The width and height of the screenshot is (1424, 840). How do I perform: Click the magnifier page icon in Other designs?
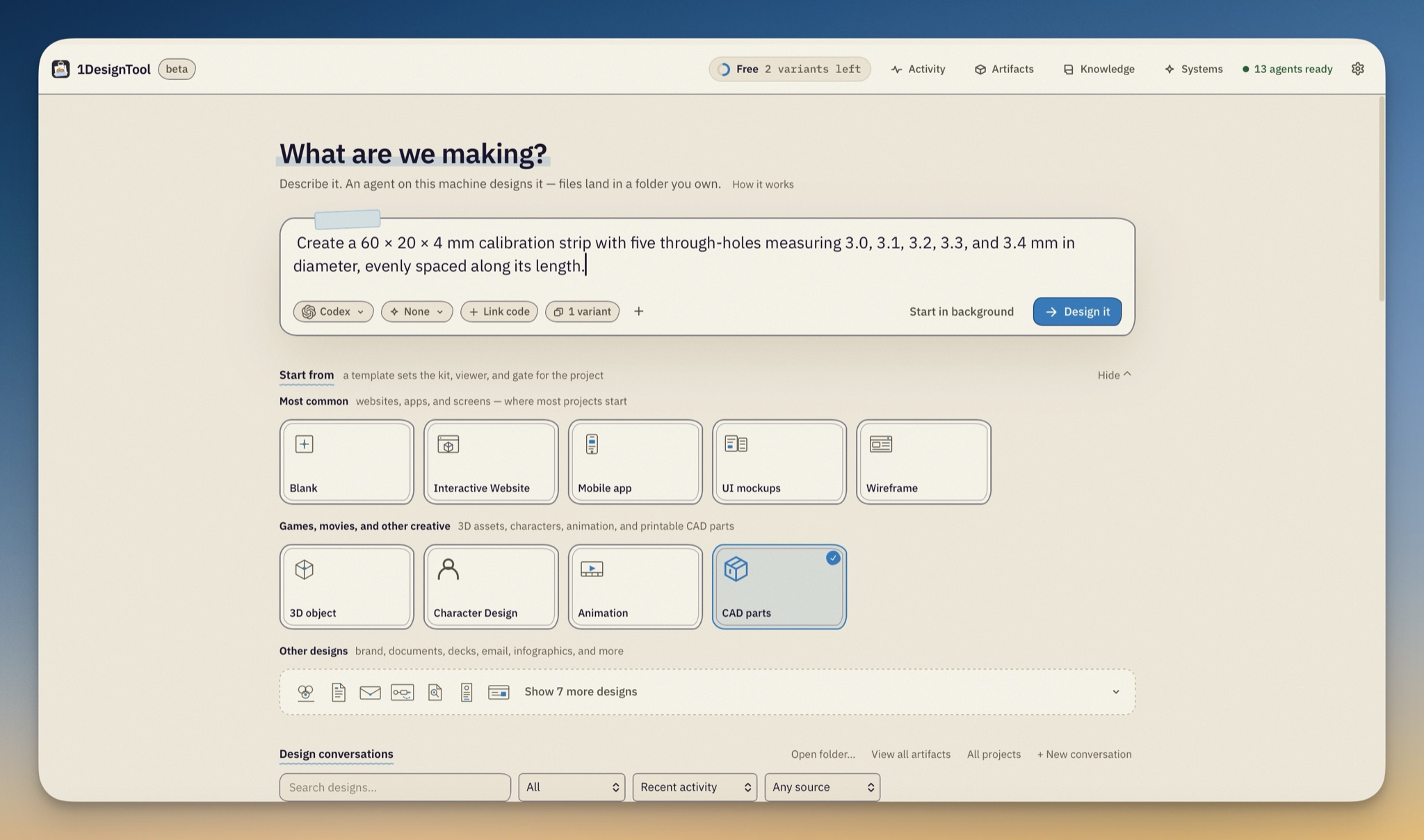(x=435, y=692)
